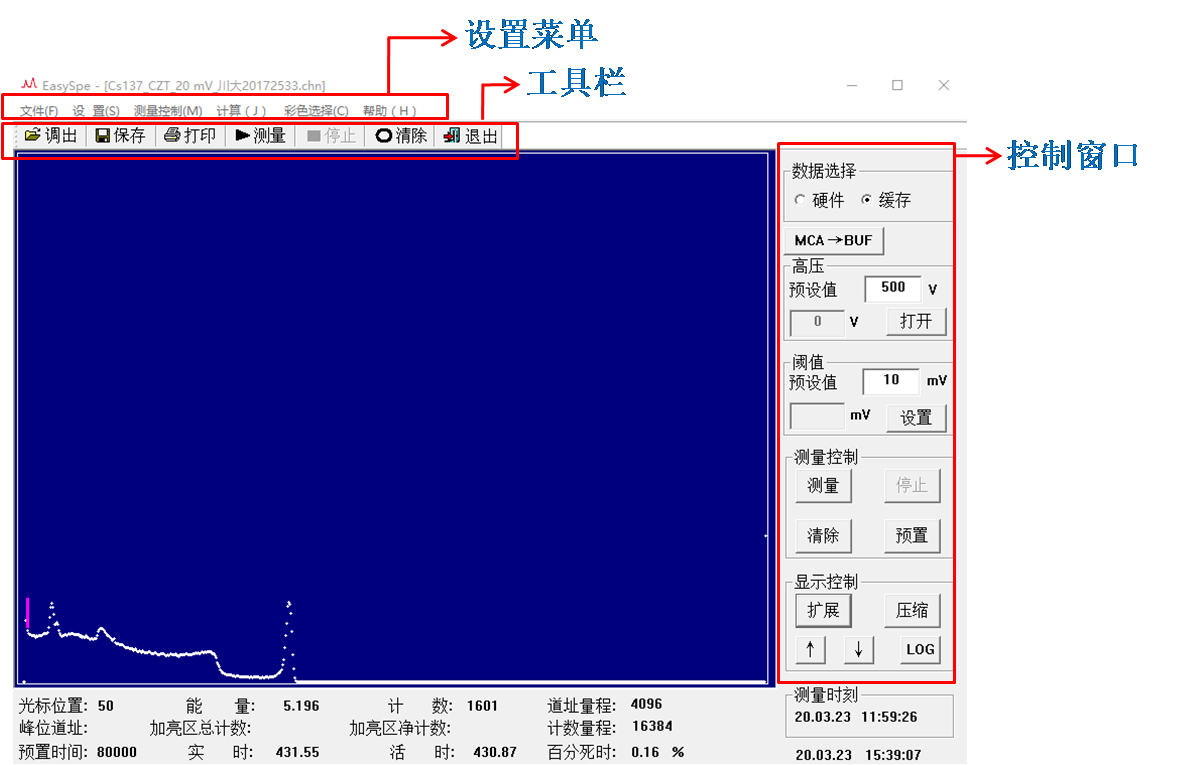Select the 缓存 data source radio button
Viewport: 1178px width, 765px height.
pyautogui.click(x=866, y=200)
